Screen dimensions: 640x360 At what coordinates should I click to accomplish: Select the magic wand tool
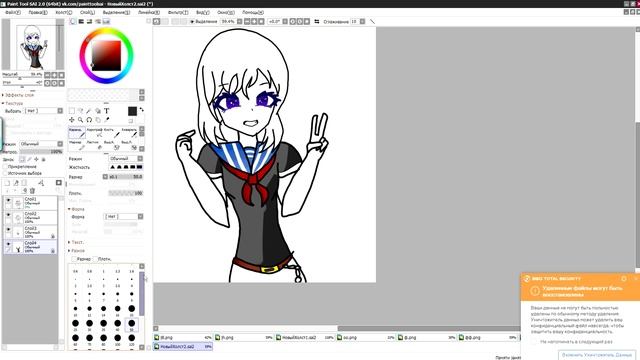tap(89, 111)
